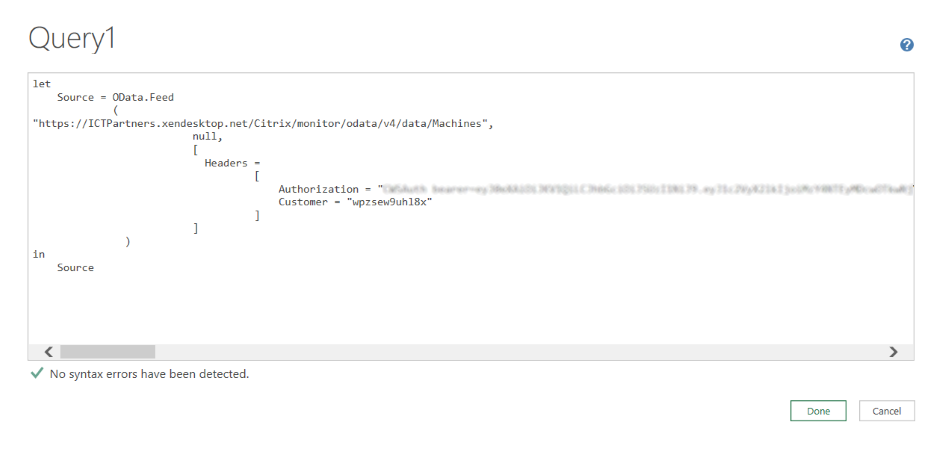Image resolution: width=943 pixels, height=449 pixels.
Task: Click the 'in' keyword line
Action: tap(39, 254)
